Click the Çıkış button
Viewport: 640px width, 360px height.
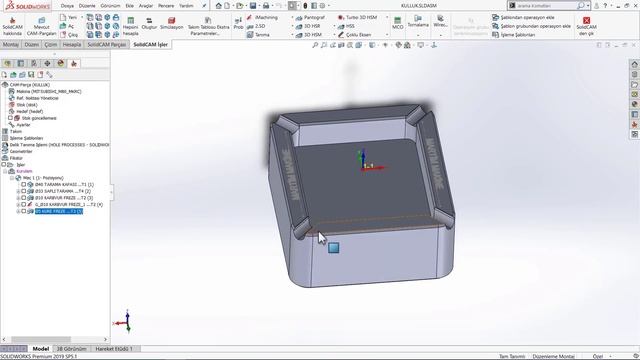(x=69, y=35)
